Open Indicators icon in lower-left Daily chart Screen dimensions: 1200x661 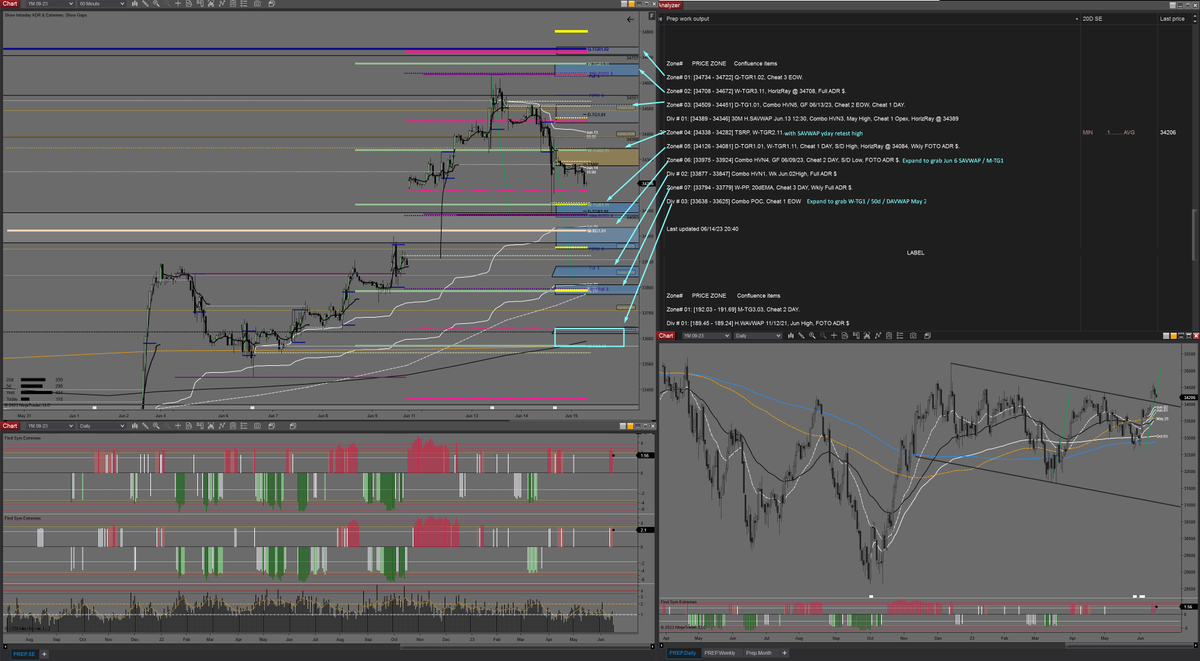[x=222, y=426]
